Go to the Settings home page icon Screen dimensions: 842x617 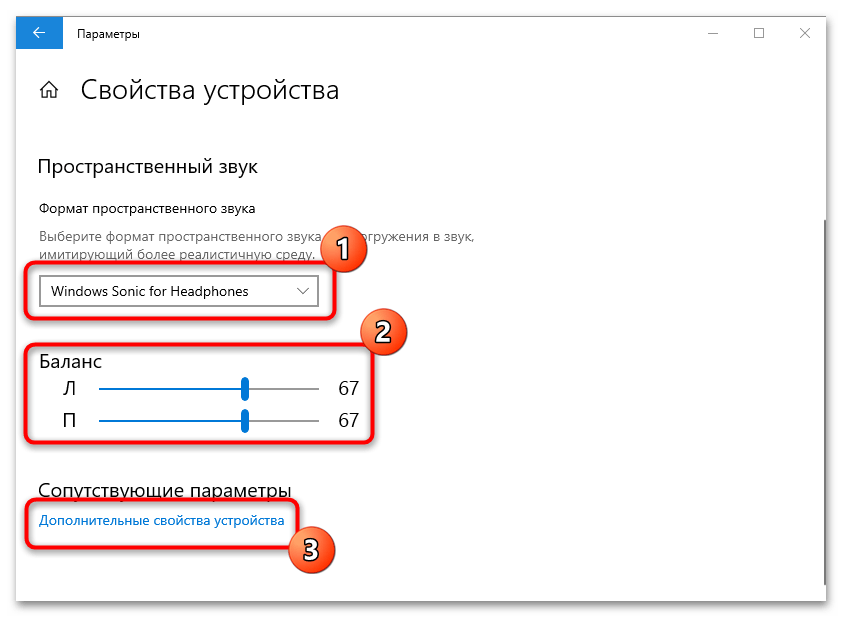(48, 91)
